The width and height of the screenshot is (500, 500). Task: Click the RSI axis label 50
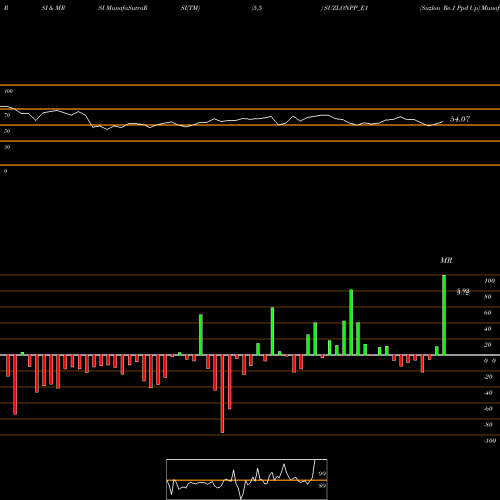point(7,131)
